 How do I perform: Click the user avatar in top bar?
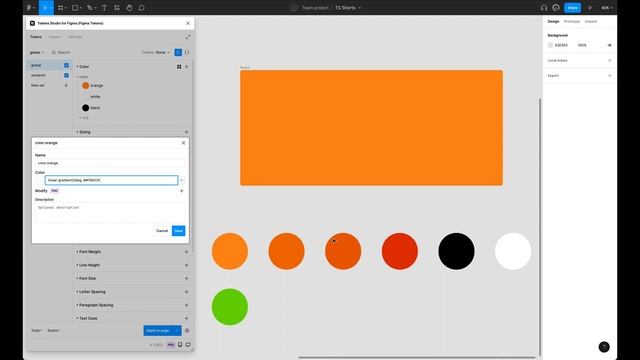click(x=556, y=7)
